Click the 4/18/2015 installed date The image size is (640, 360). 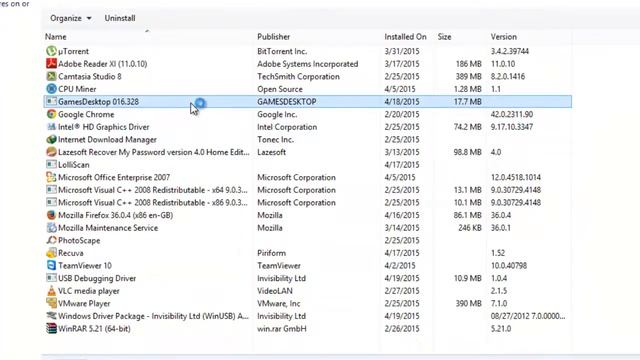coord(402,102)
